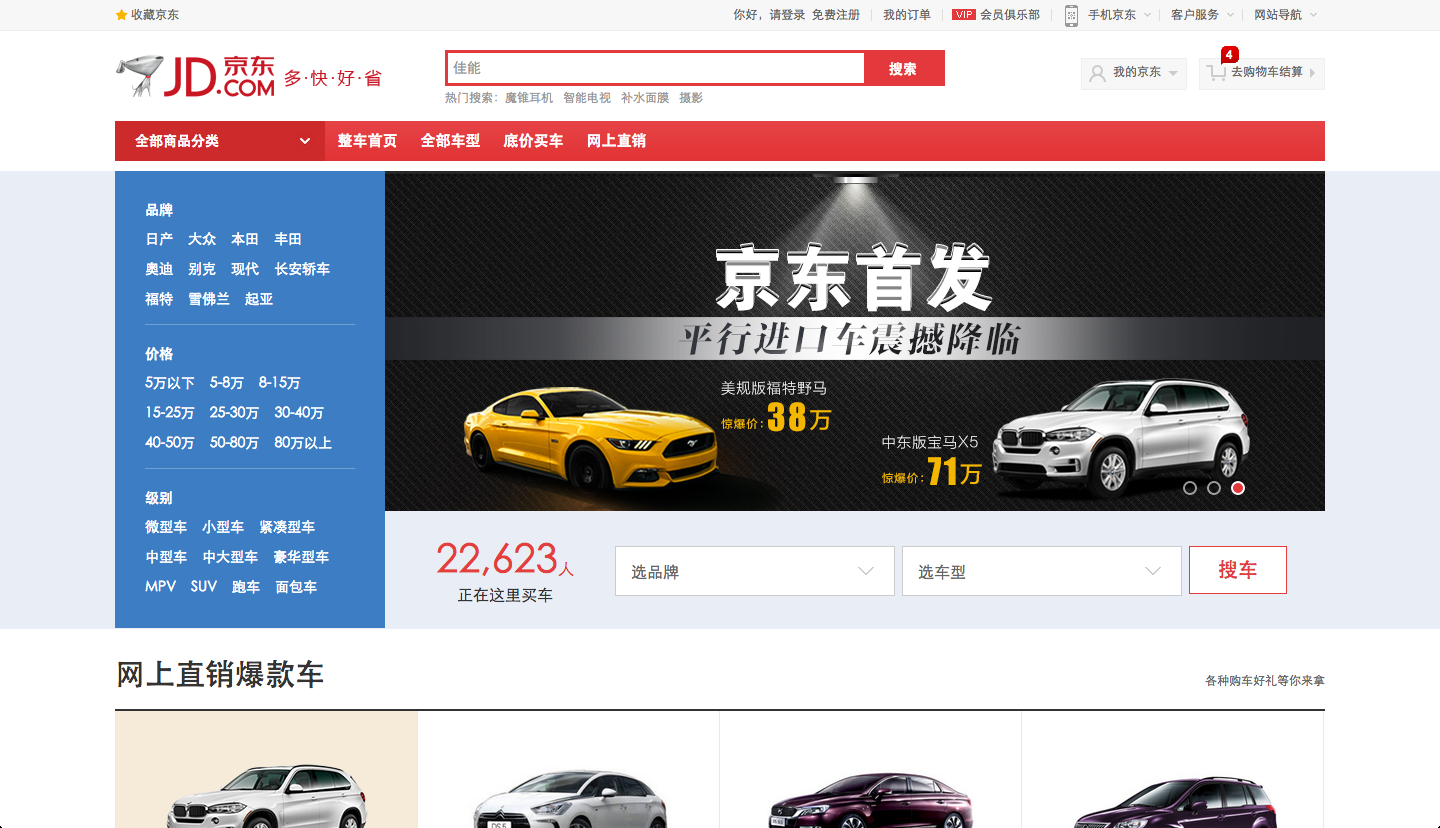Click inside the search input field

pyautogui.click(x=655, y=68)
